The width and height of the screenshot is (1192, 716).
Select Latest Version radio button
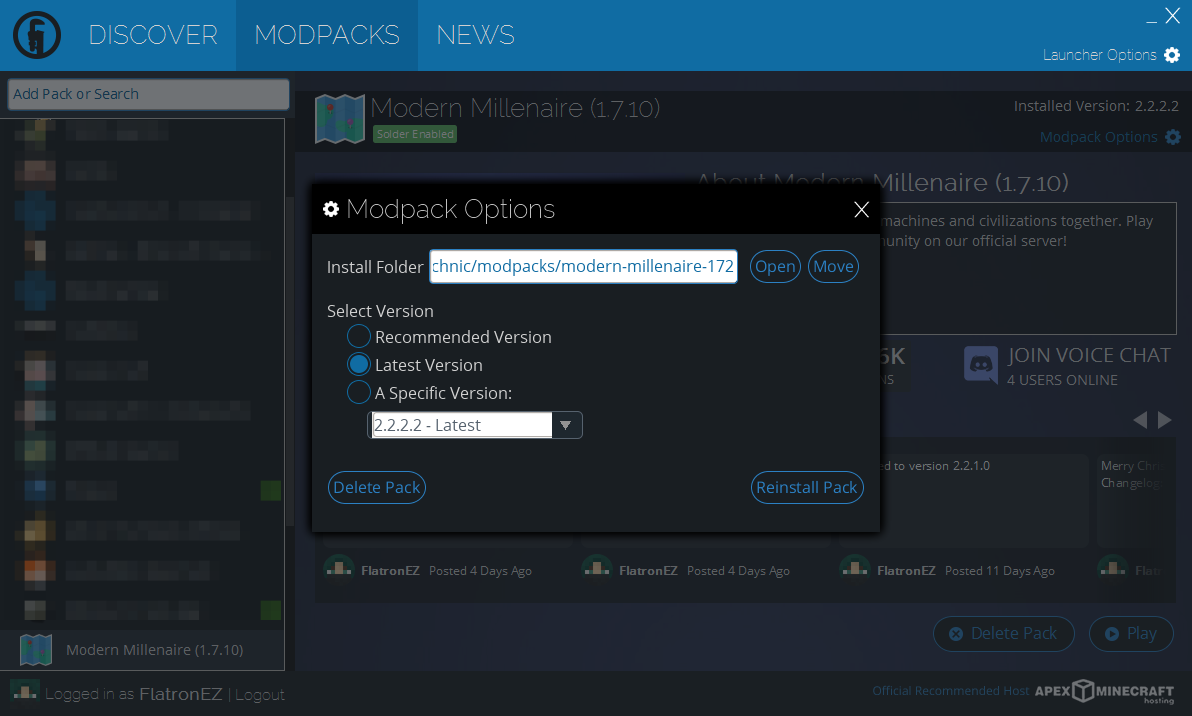359,365
